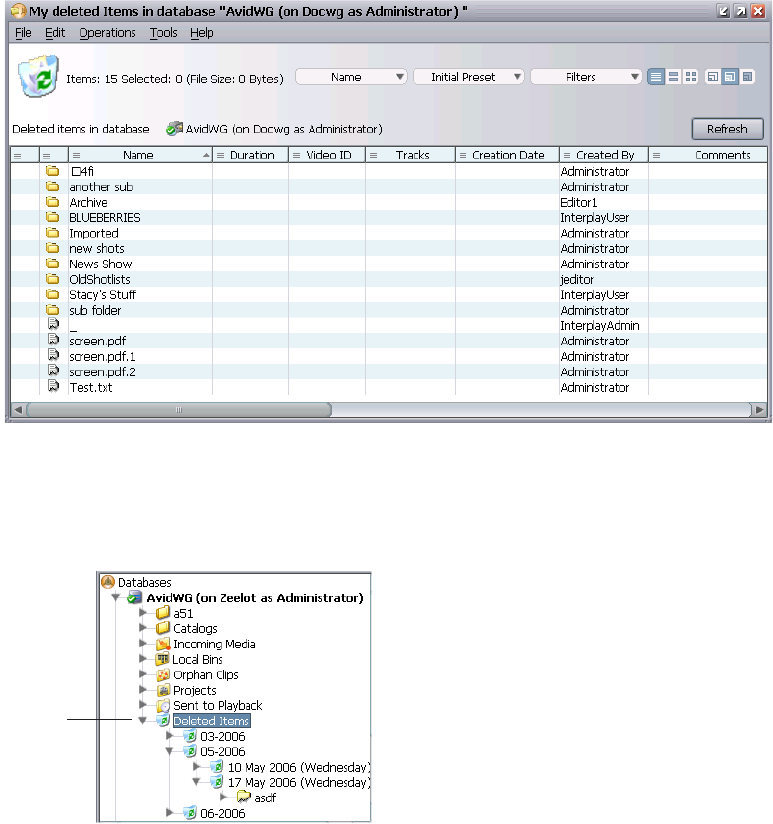
Task: Select the Deleted Items tree entry
Action: click(x=211, y=720)
